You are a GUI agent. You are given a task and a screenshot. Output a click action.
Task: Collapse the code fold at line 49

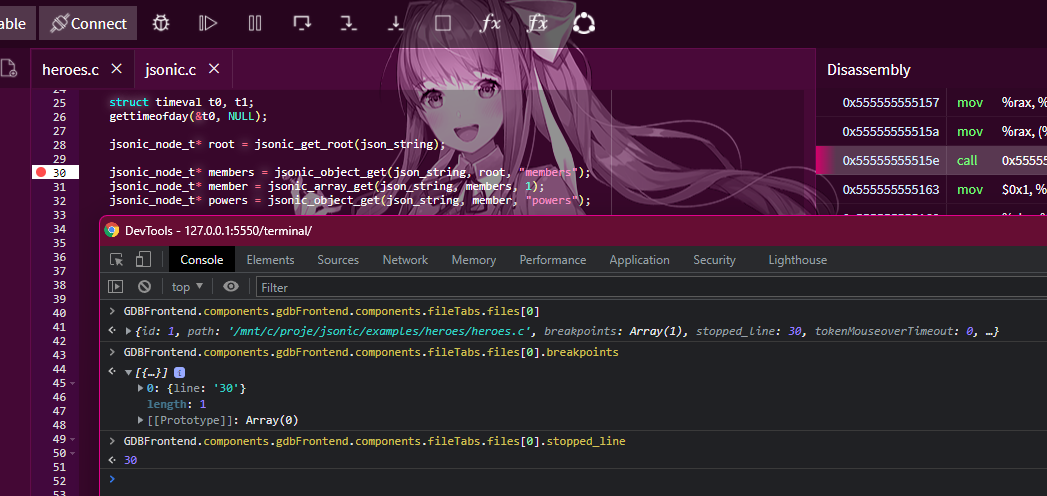72,439
